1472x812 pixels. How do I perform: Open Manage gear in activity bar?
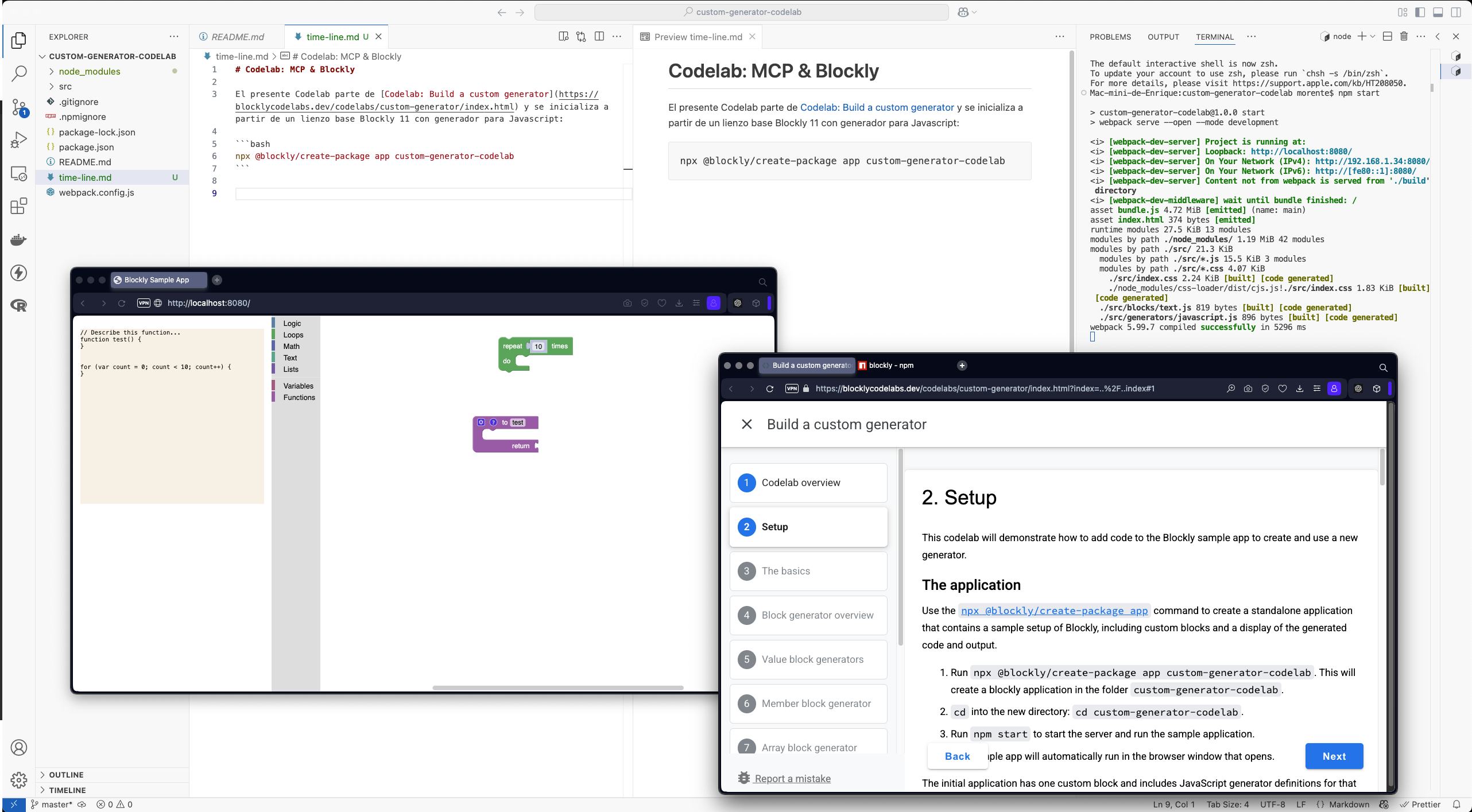pyautogui.click(x=18, y=780)
